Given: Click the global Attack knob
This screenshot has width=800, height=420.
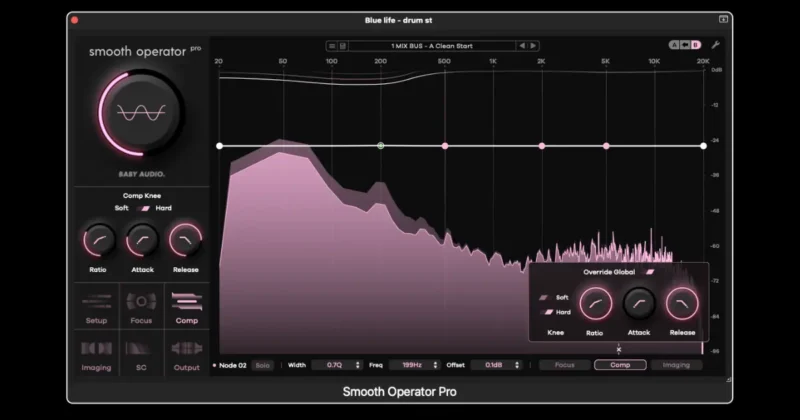Looking at the screenshot, I should coord(142,240).
